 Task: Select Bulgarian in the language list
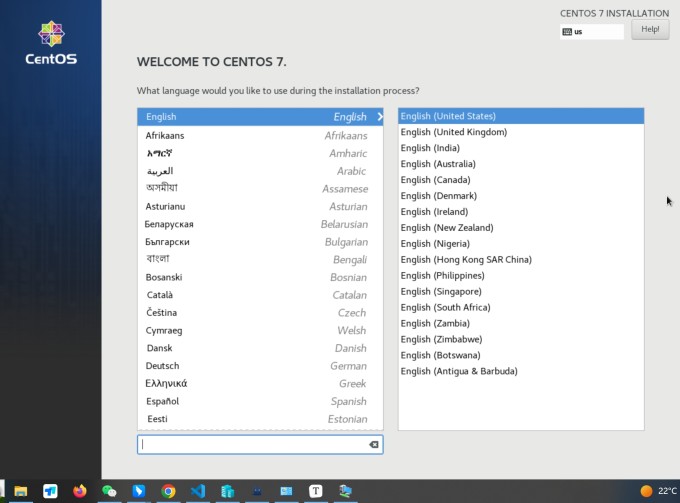click(x=260, y=242)
